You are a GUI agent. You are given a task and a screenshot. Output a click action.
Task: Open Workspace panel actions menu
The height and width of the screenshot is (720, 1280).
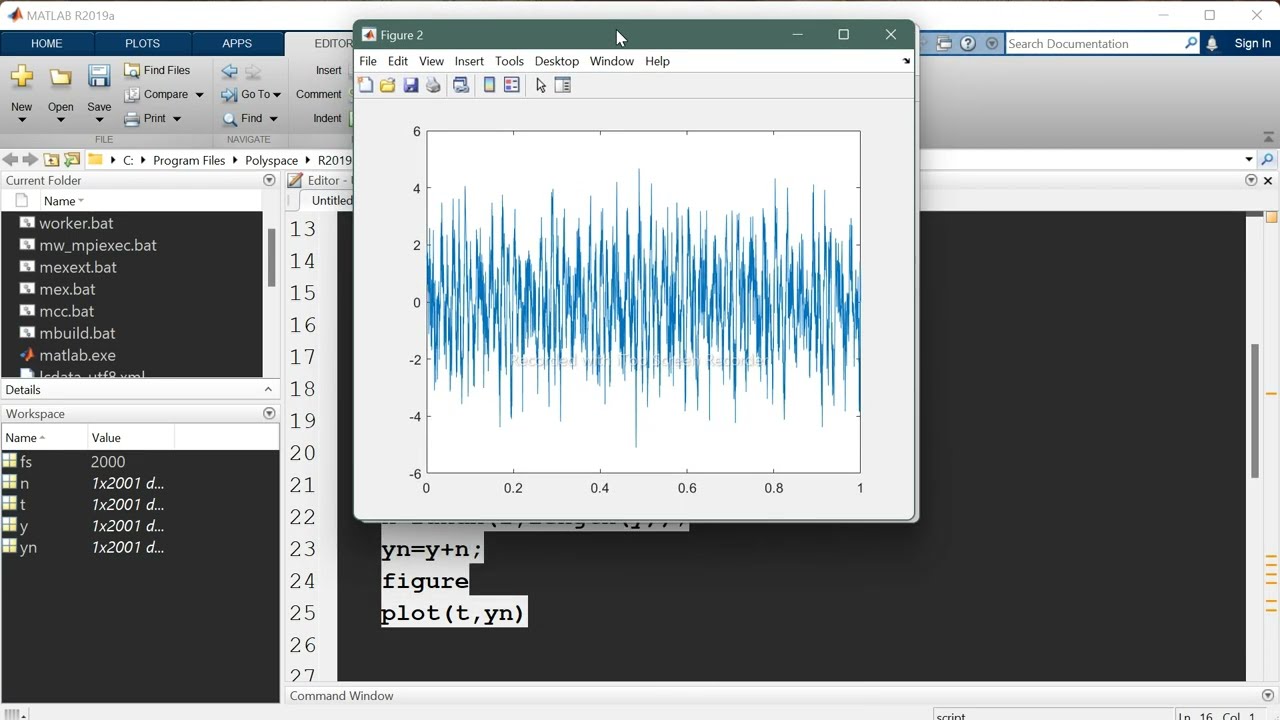pyautogui.click(x=269, y=413)
